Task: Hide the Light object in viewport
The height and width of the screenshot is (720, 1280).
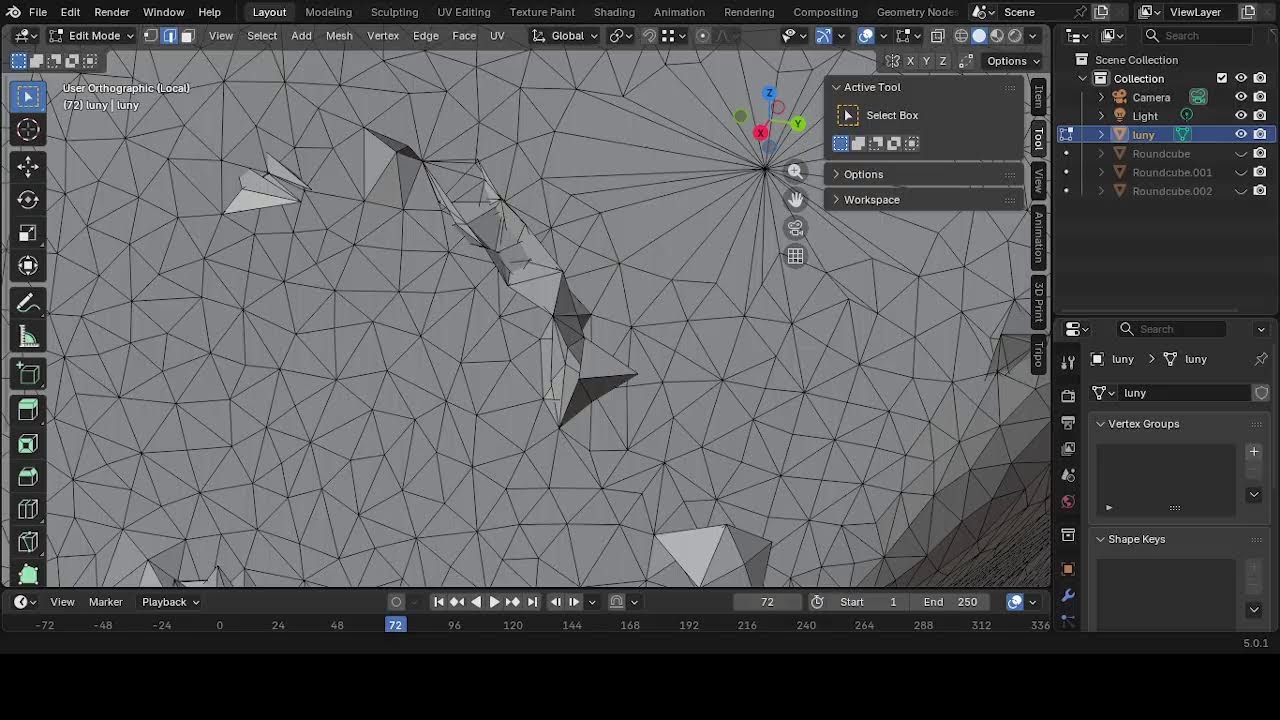Action: (1241, 116)
